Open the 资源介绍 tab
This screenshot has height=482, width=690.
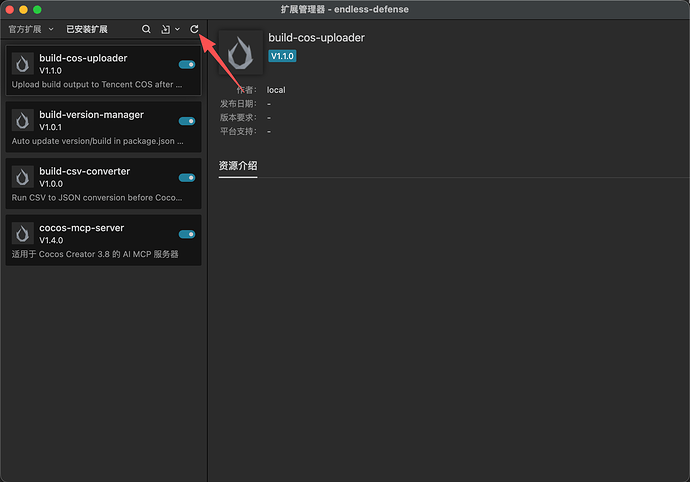[x=238, y=166]
